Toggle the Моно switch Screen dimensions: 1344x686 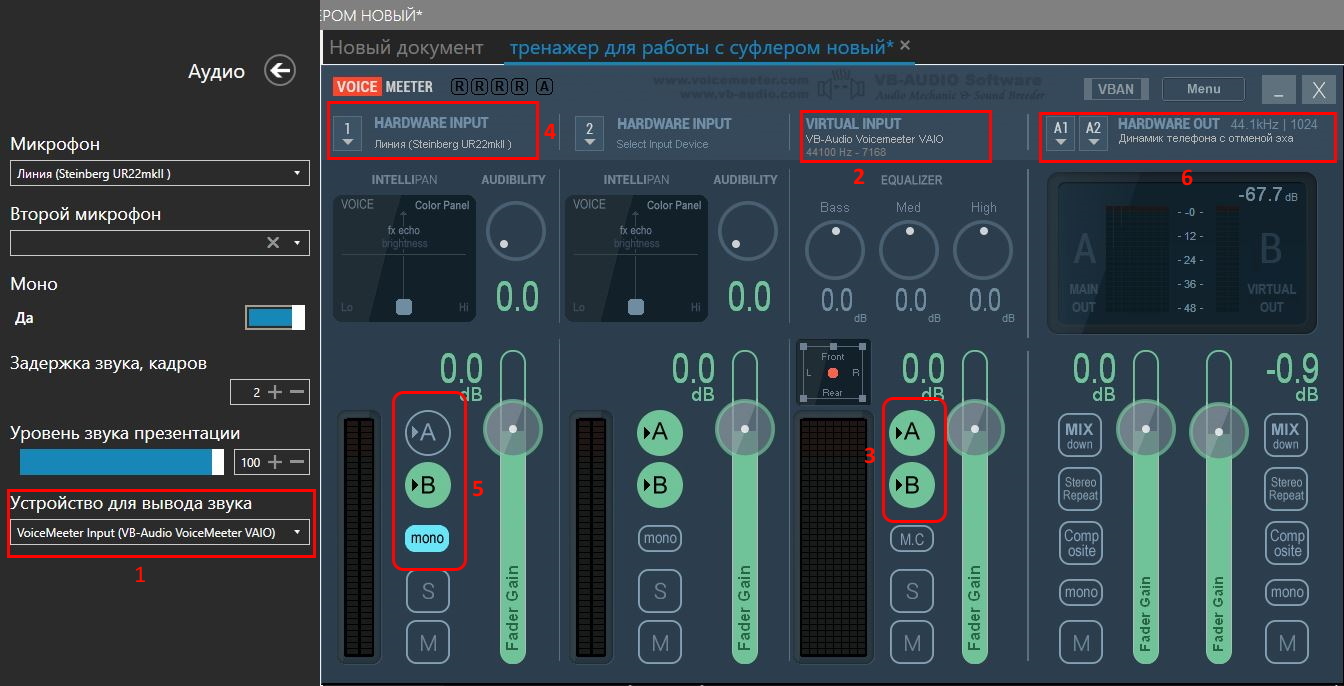[275, 317]
